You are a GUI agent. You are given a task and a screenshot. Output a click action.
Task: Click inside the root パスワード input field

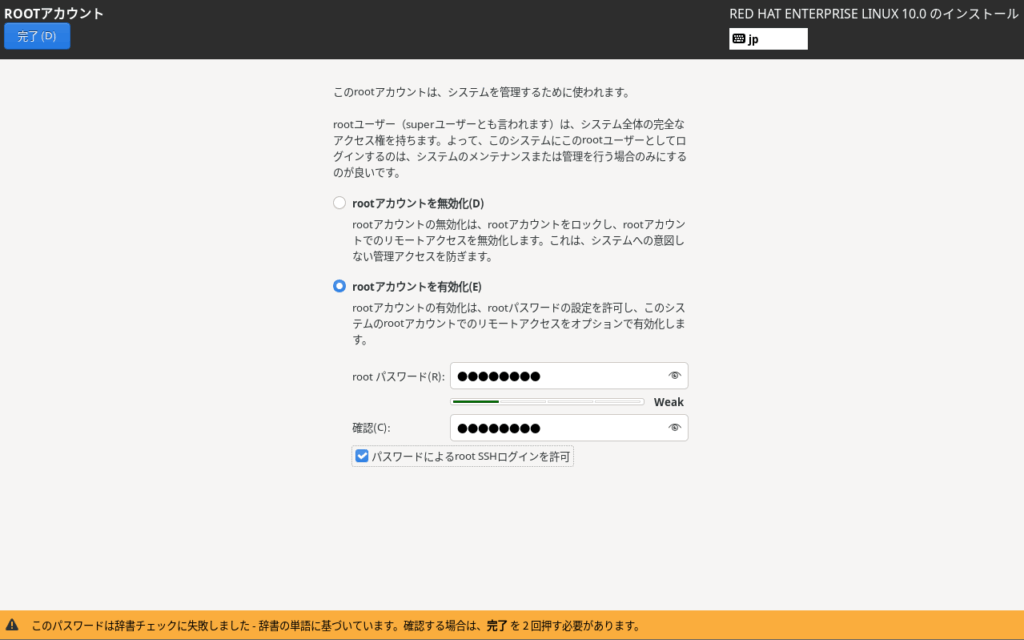point(555,376)
